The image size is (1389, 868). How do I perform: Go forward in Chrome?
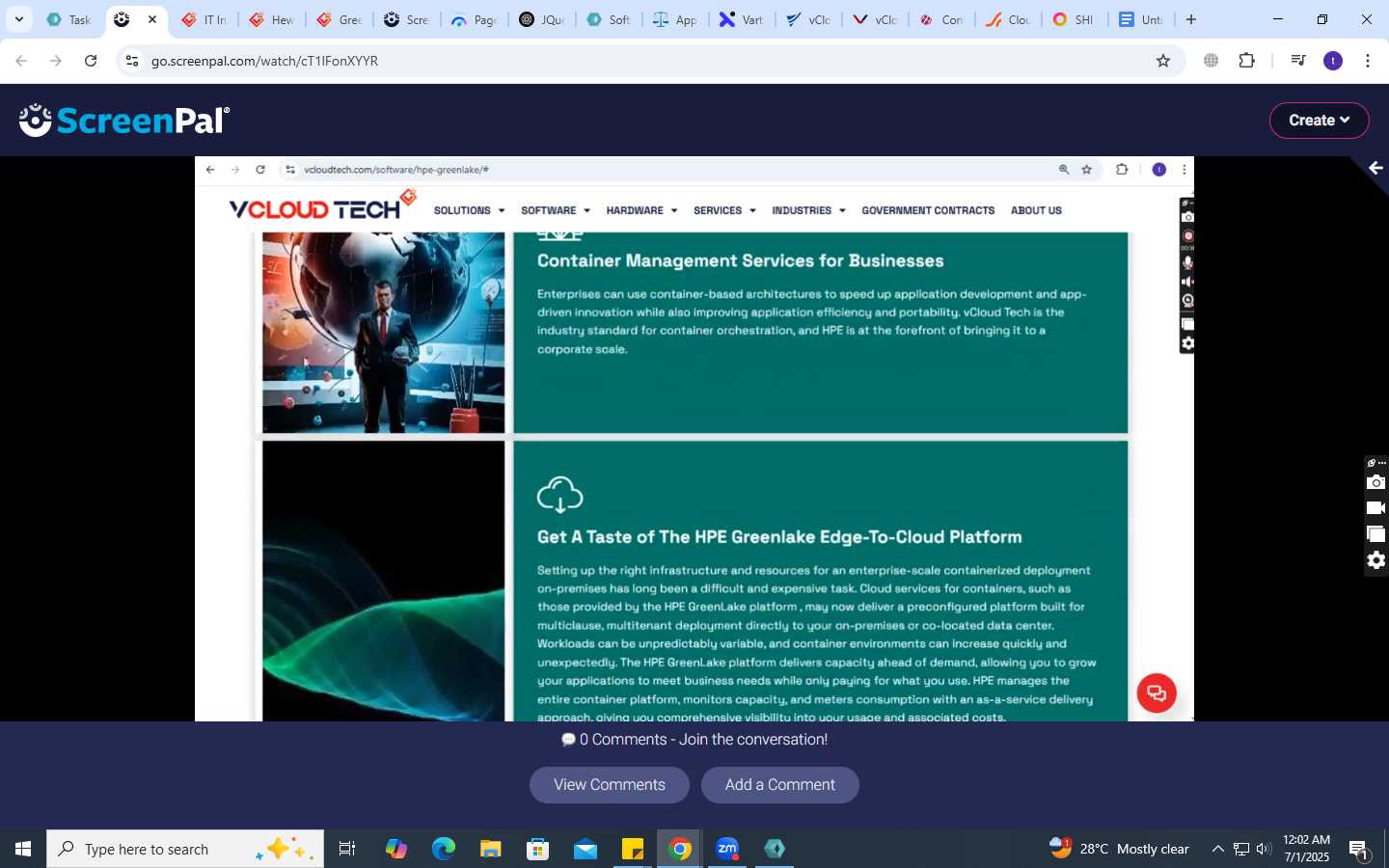(56, 61)
